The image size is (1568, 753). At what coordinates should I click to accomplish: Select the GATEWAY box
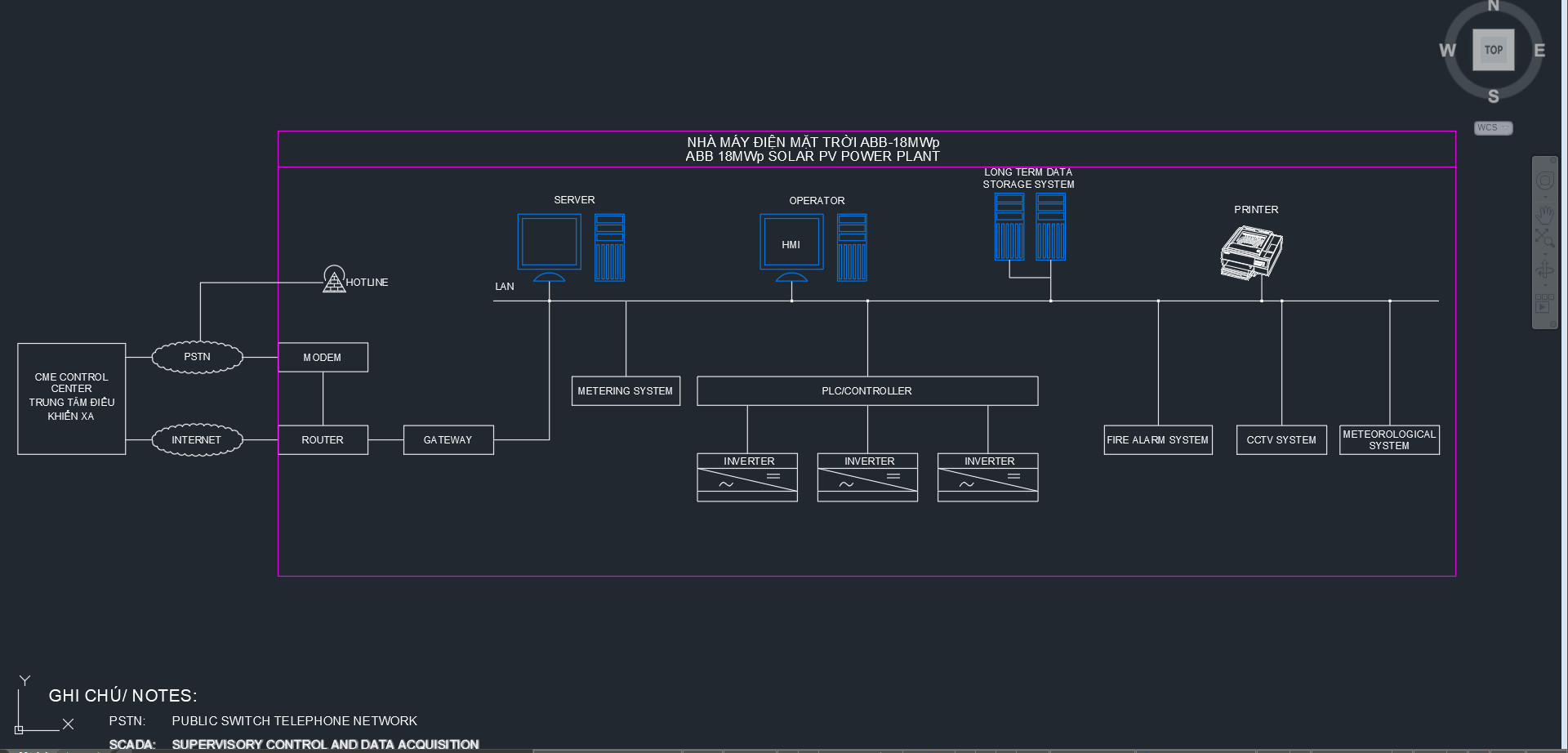[x=448, y=439]
